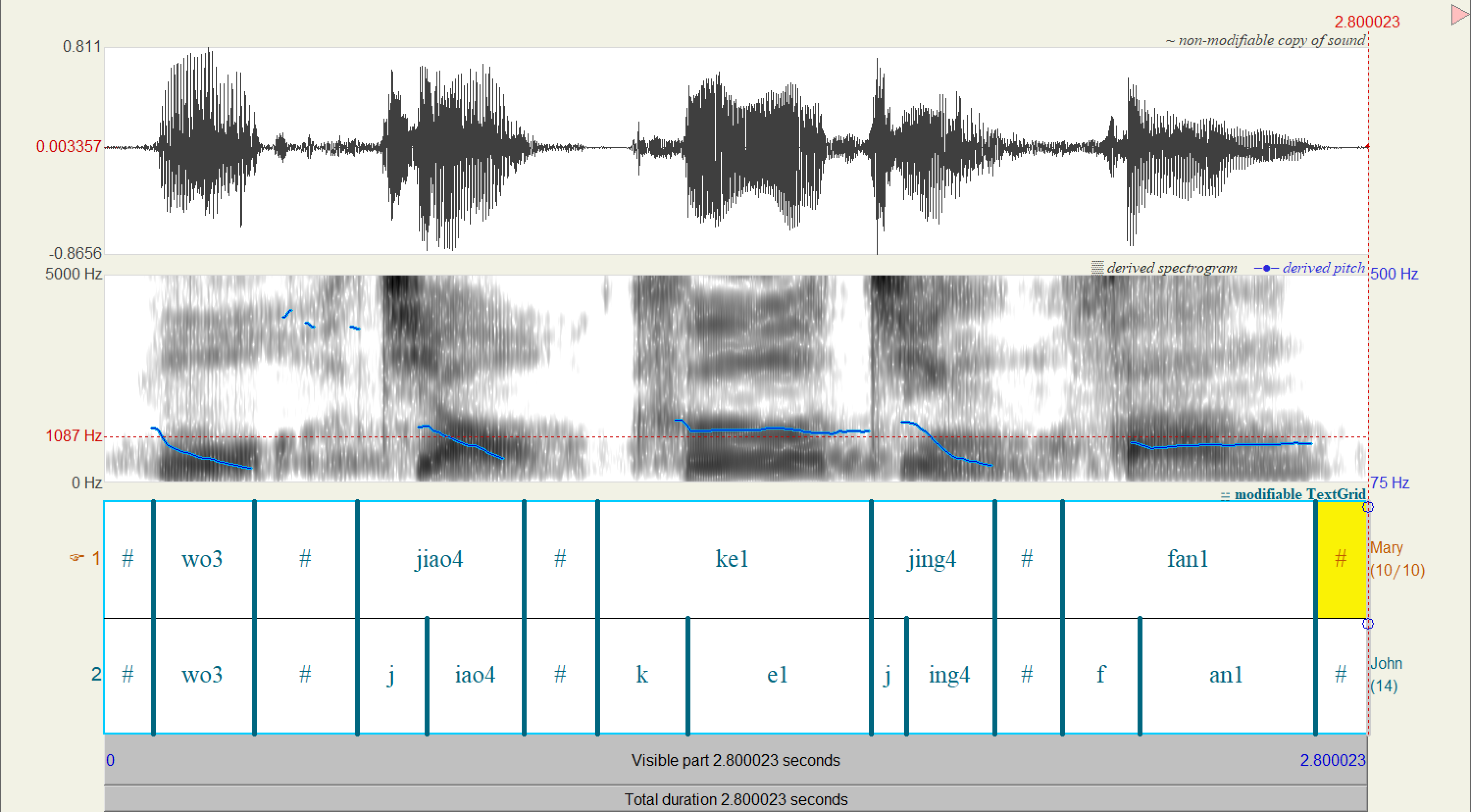Select the 'jiao4' interval in tier 1
The image size is (1471, 812).
pyautogui.click(x=438, y=558)
